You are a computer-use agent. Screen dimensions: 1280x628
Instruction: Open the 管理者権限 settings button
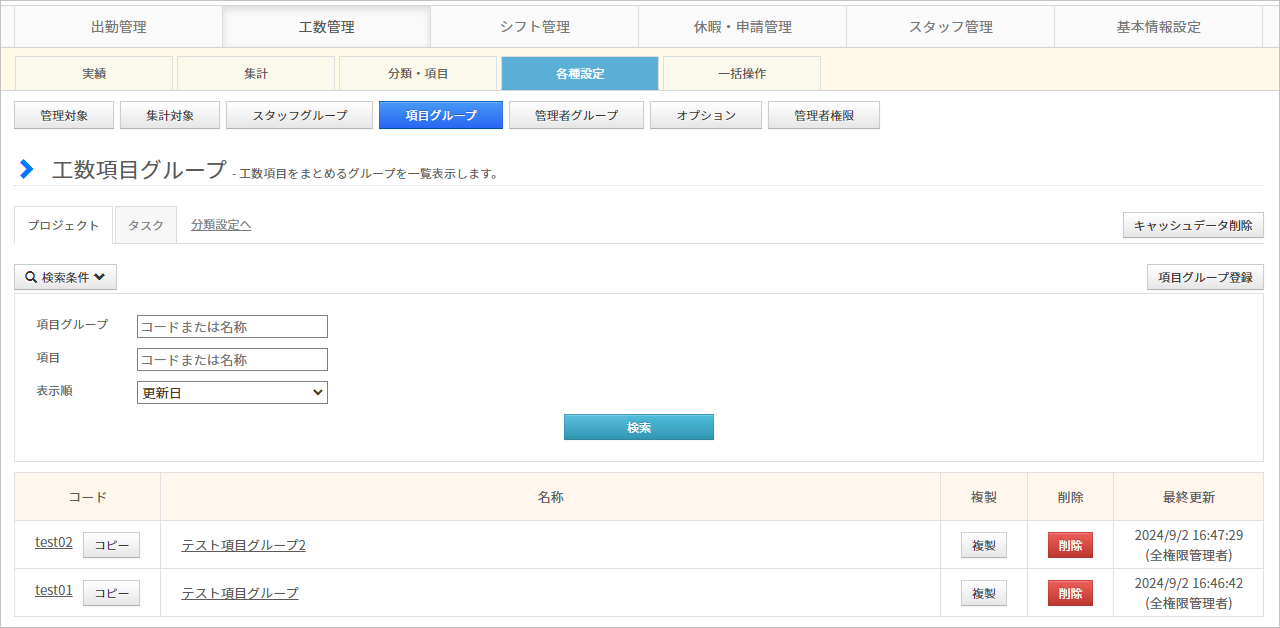tap(823, 116)
